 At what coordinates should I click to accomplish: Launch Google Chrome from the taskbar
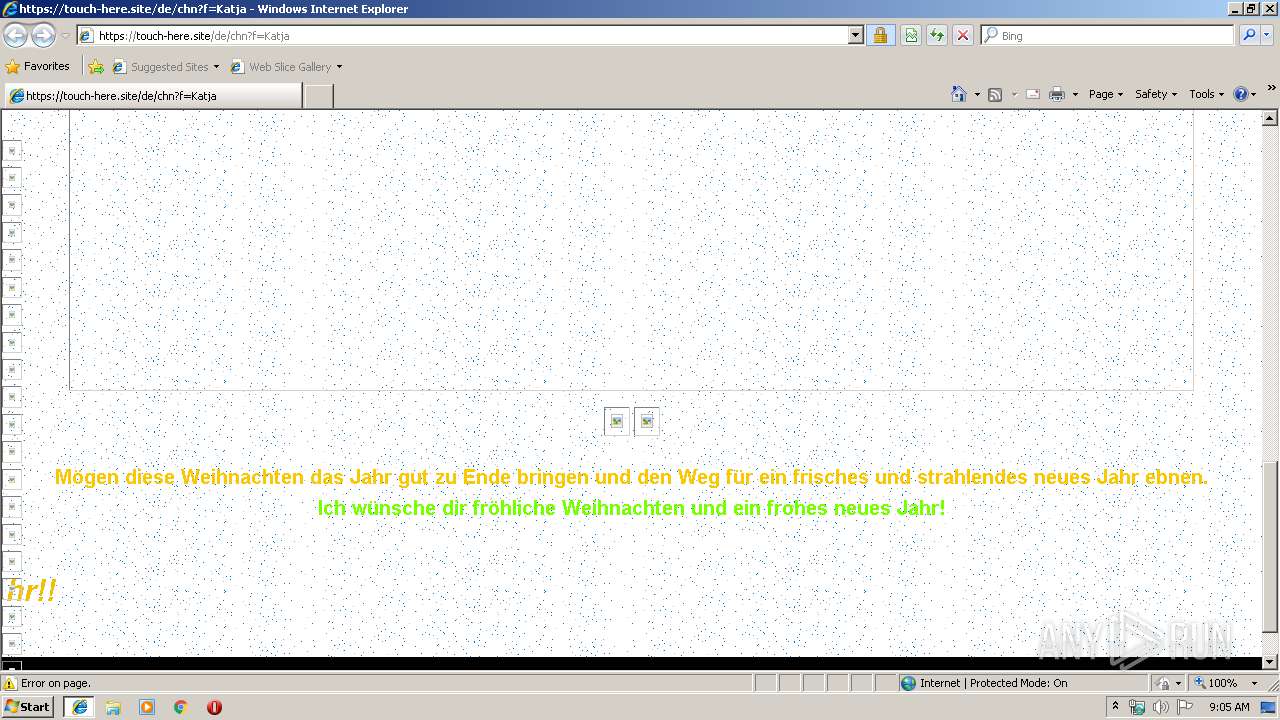click(181, 707)
